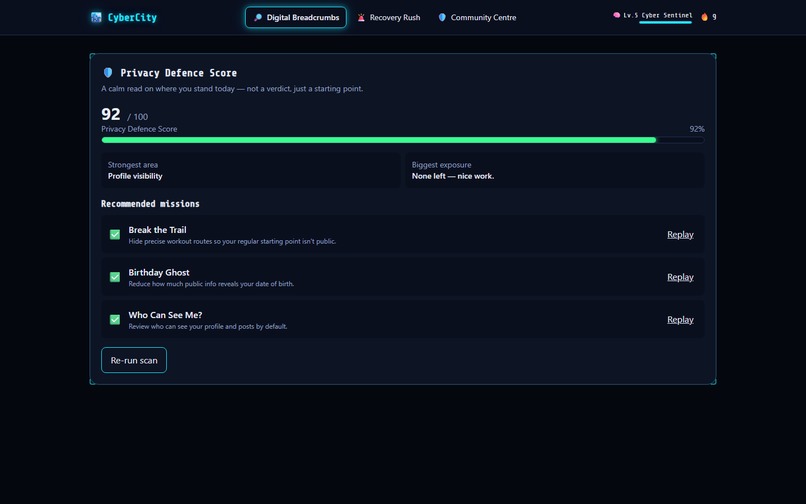Replay the Who Can See Me? mission

point(680,320)
